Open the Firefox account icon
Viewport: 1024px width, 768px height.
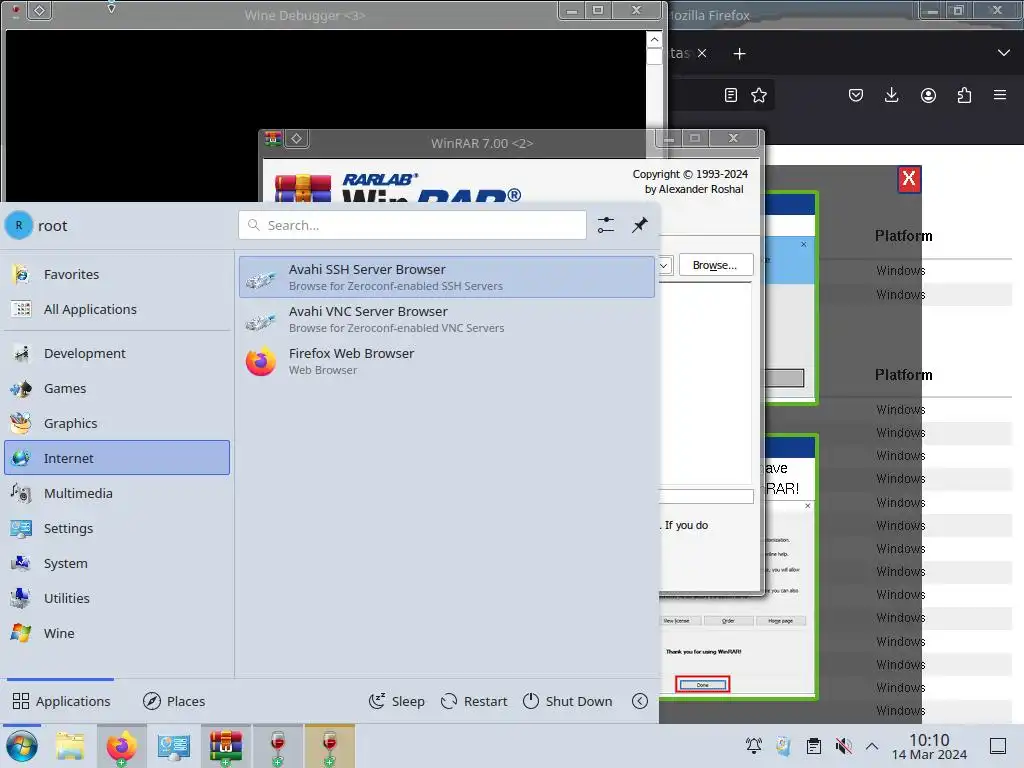[x=928, y=95]
